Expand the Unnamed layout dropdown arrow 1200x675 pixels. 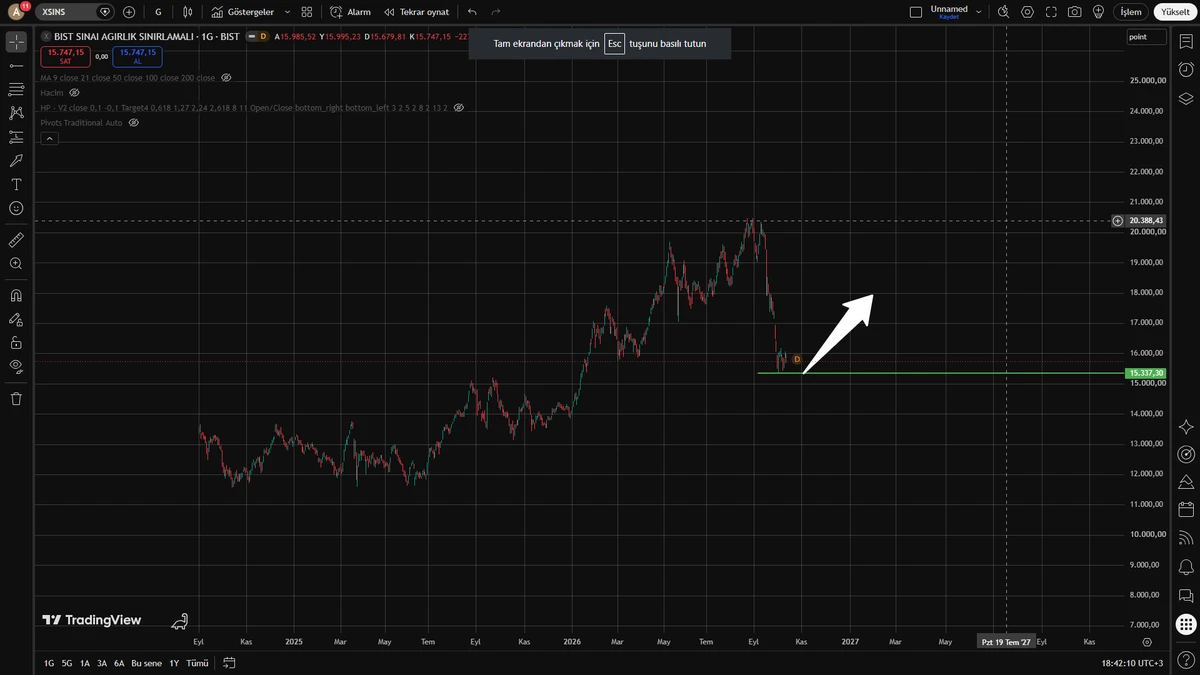tap(978, 12)
